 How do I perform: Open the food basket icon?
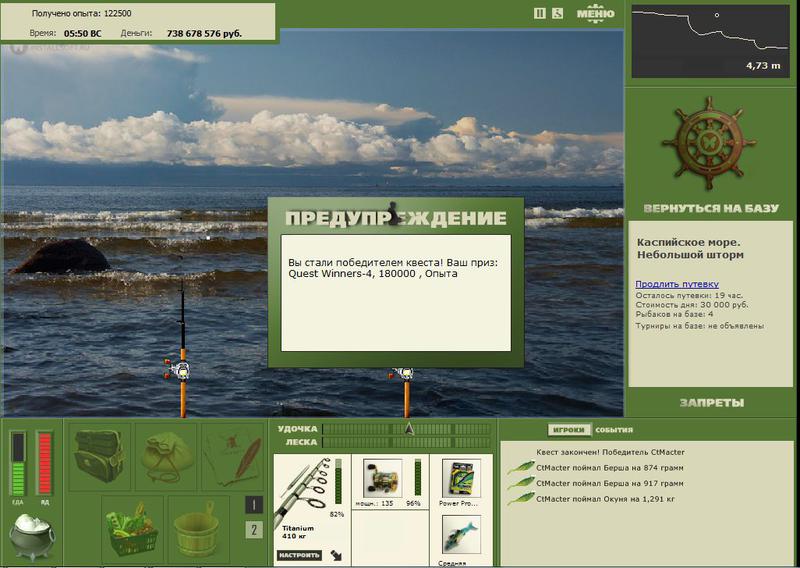pos(133,529)
